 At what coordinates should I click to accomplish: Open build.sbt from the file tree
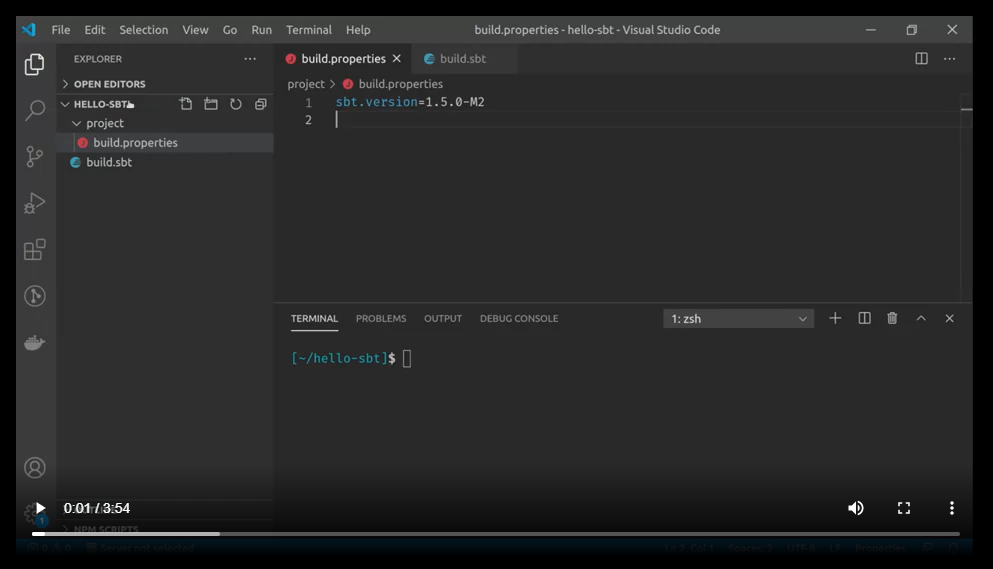166,162
